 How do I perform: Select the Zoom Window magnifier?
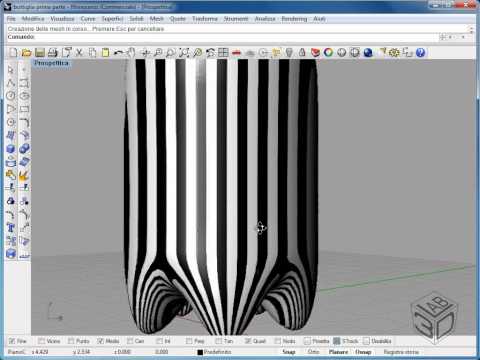pyautogui.click(x=170, y=52)
